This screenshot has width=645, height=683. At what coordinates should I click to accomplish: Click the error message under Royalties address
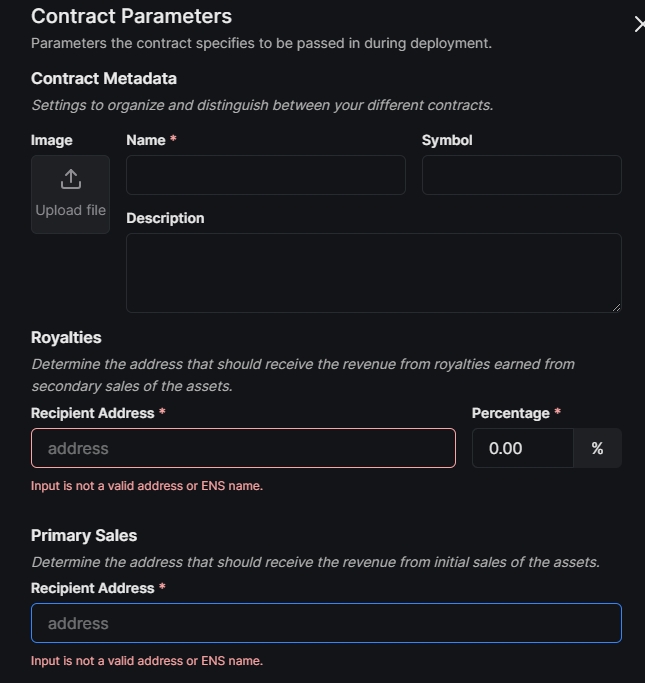(147, 486)
